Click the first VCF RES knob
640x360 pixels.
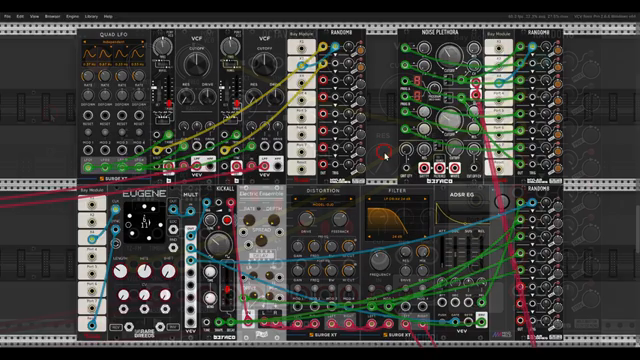(186, 97)
